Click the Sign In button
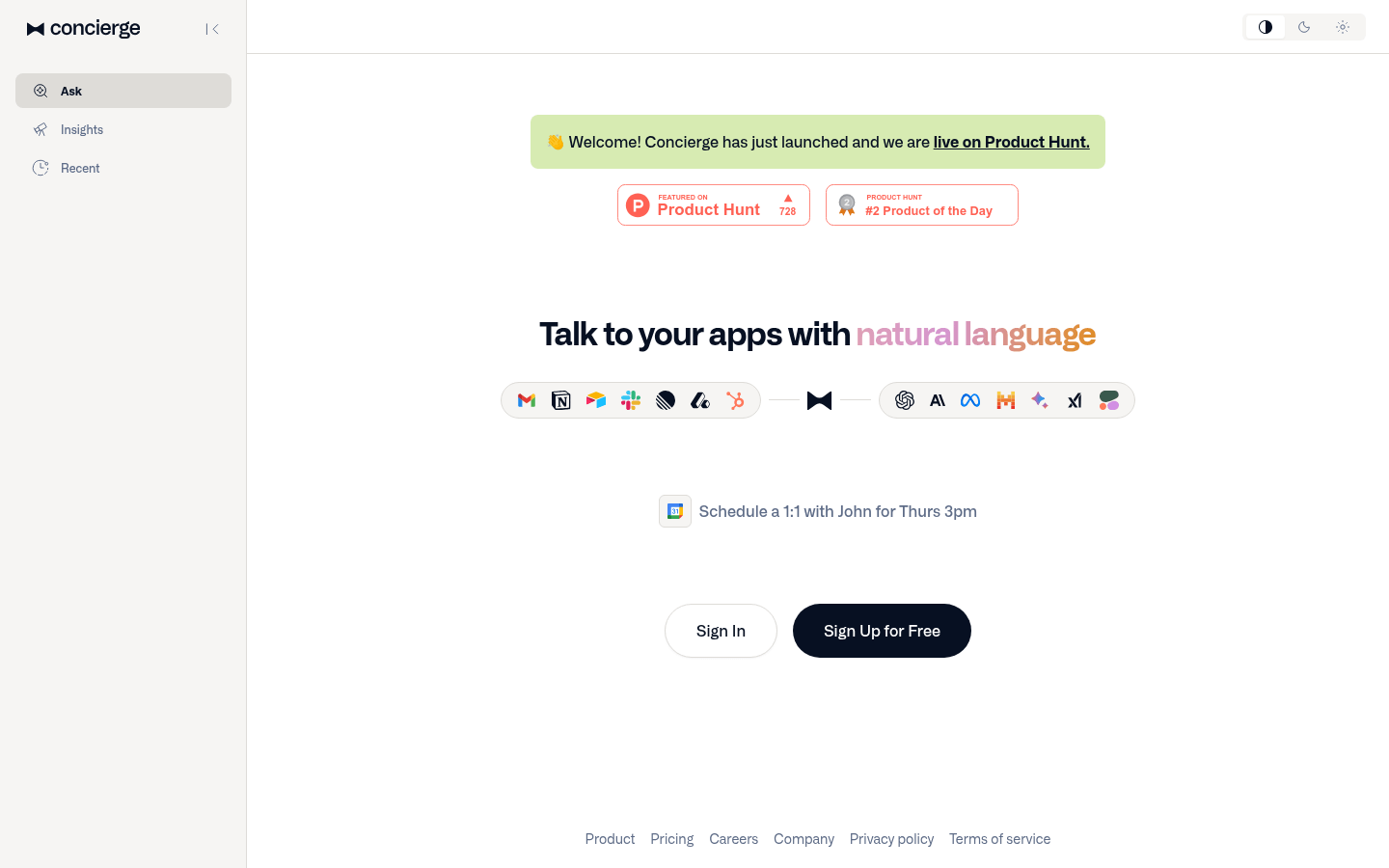This screenshot has height=868, width=1389. coord(721,631)
